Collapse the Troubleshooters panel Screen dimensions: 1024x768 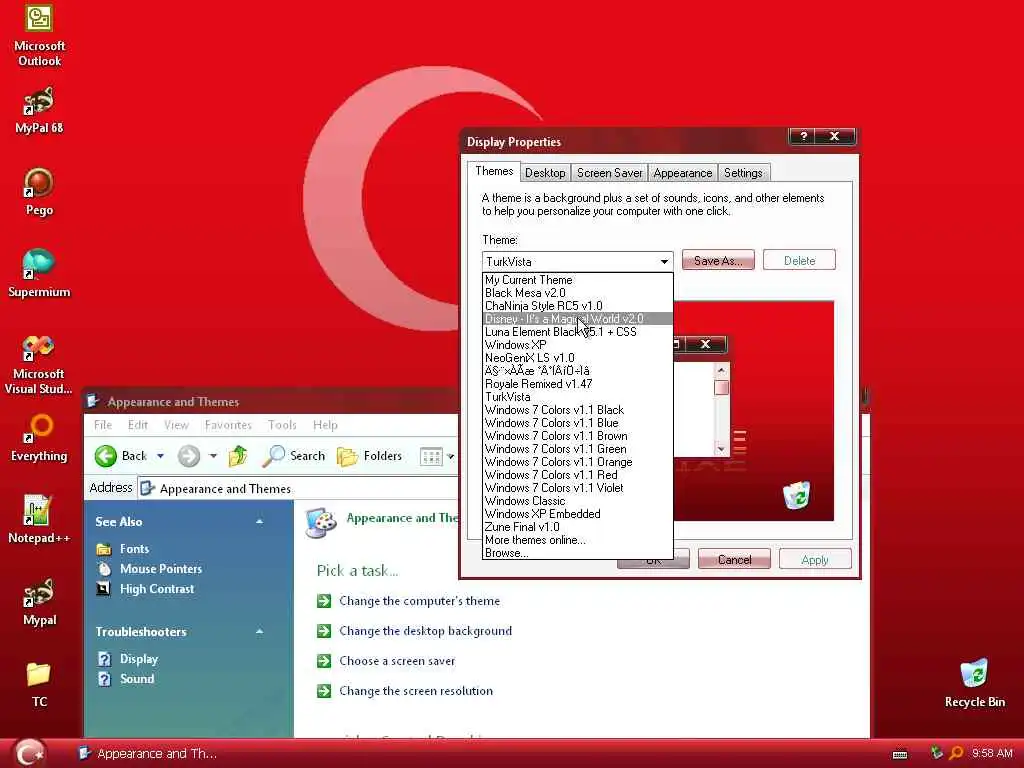(259, 632)
